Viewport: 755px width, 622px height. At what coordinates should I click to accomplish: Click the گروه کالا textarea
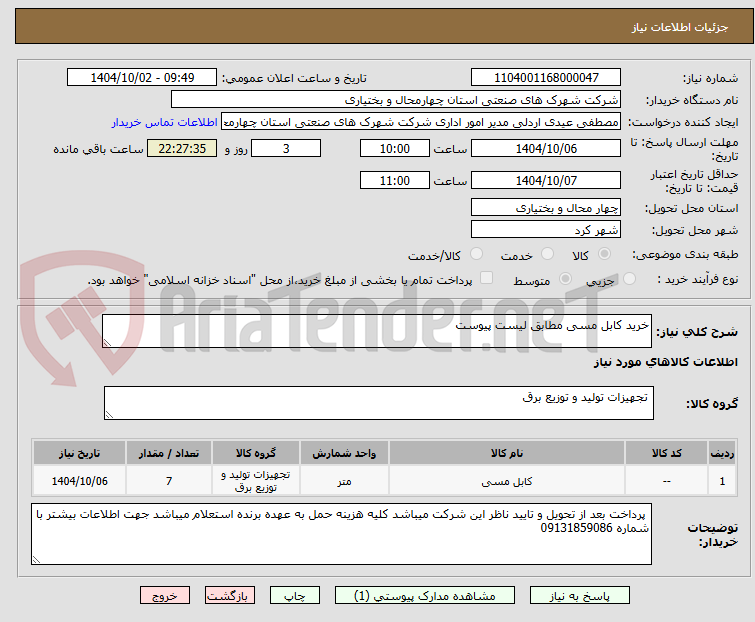tap(378, 403)
